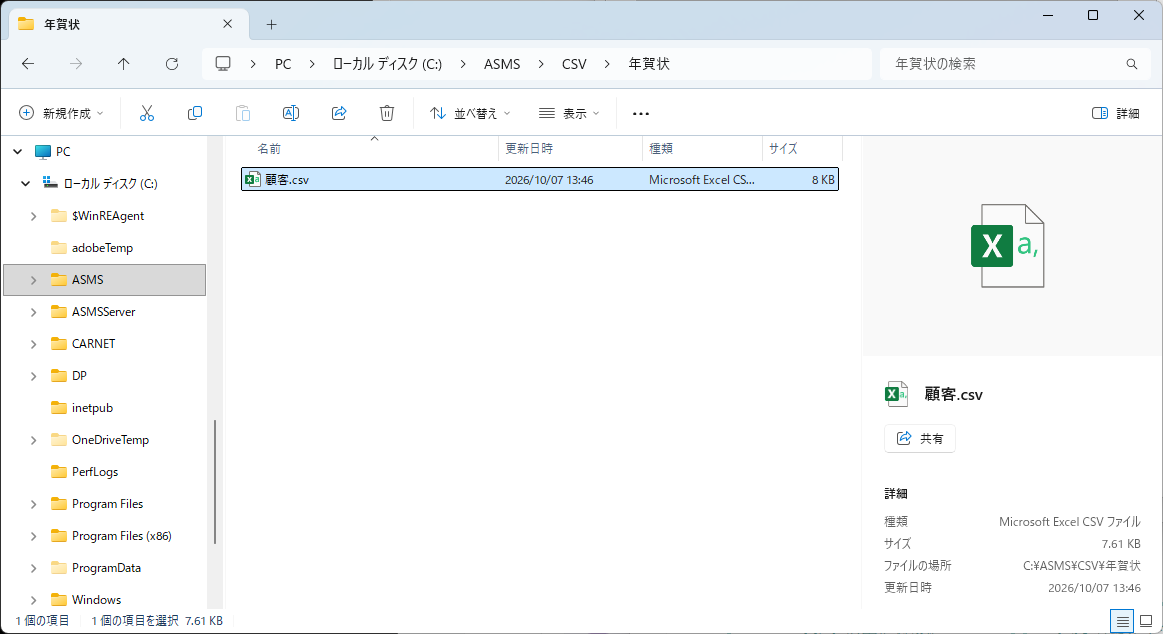Switch to details list view icon
This screenshot has width=1163, height=634.
[x=1122, y=621]
